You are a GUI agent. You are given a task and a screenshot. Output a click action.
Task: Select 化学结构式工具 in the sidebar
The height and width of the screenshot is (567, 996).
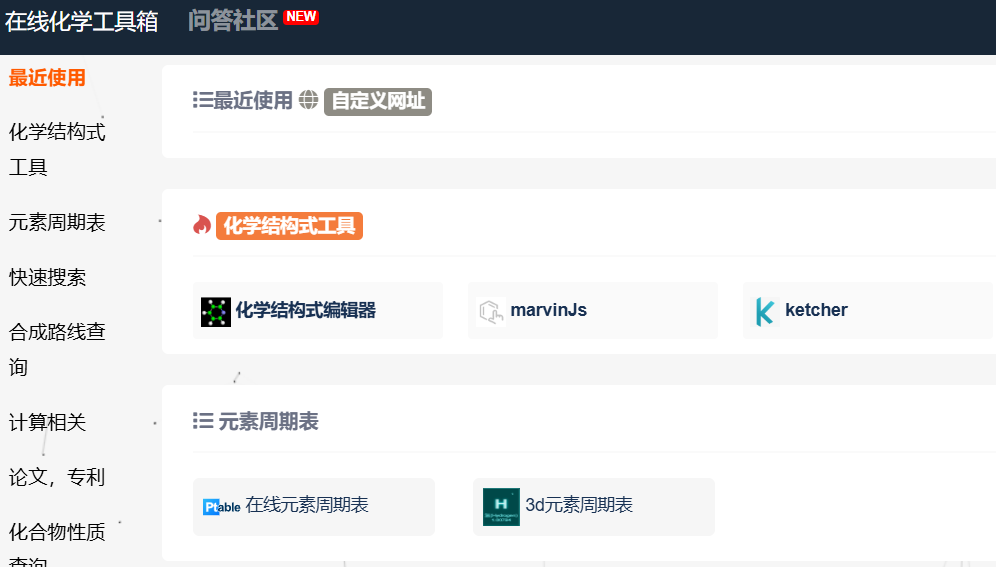point(57,149)
